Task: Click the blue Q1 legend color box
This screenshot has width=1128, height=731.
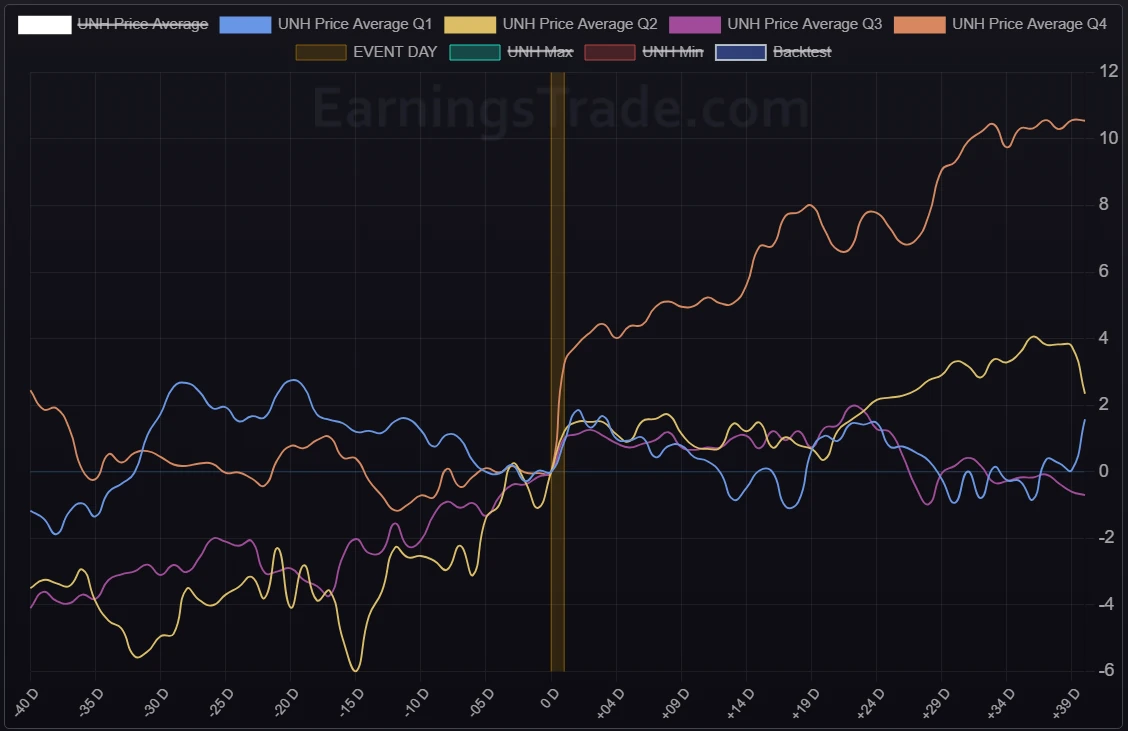Action: click(x=245, y=24)
